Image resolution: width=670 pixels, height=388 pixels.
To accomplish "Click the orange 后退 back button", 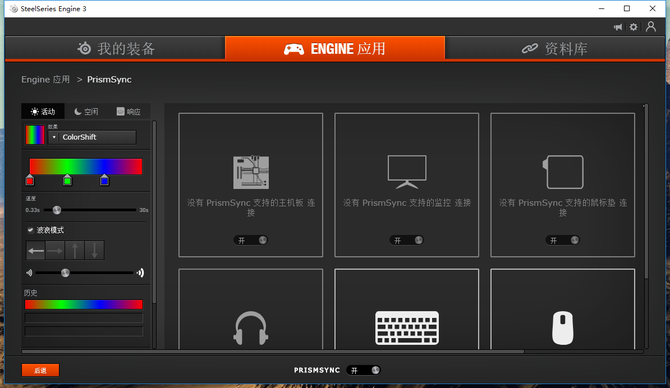I will click(x=41, y=370).
